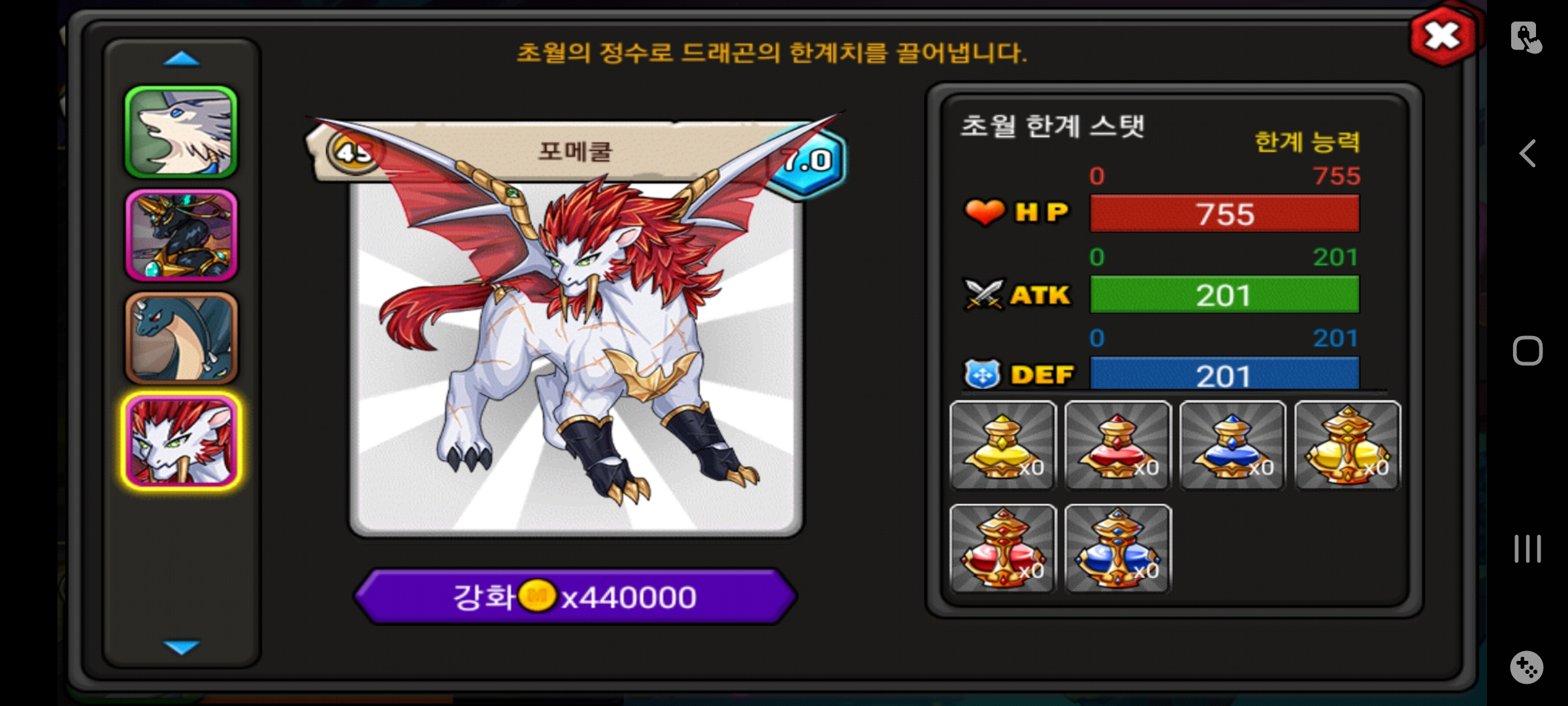Tap the green ATK 201 stat bar
The width and height of the screenshot is (1568, 706).
coord(1225,295)
